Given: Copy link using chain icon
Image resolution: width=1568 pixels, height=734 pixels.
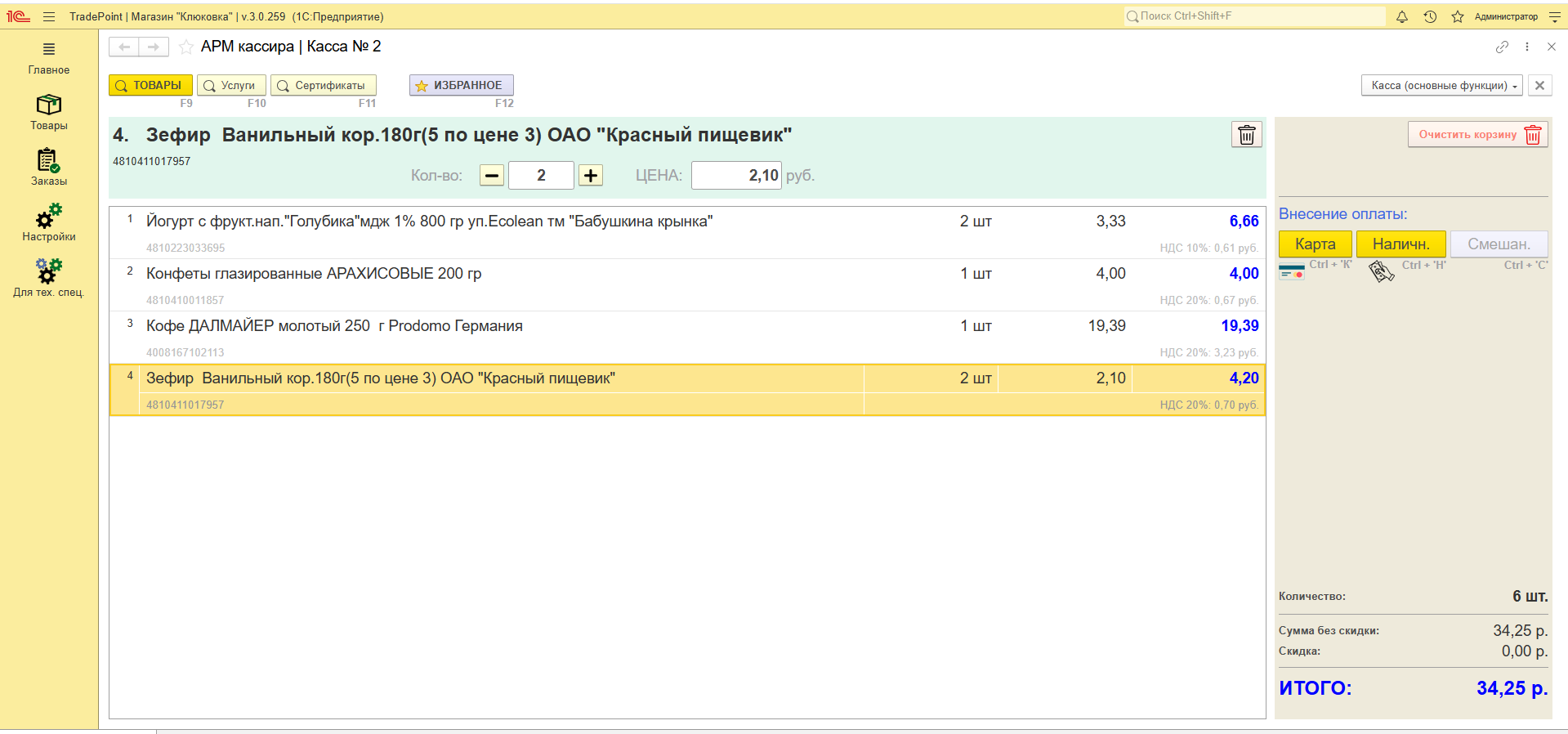Looking at the screenshot, I should tap(1502, 47).
